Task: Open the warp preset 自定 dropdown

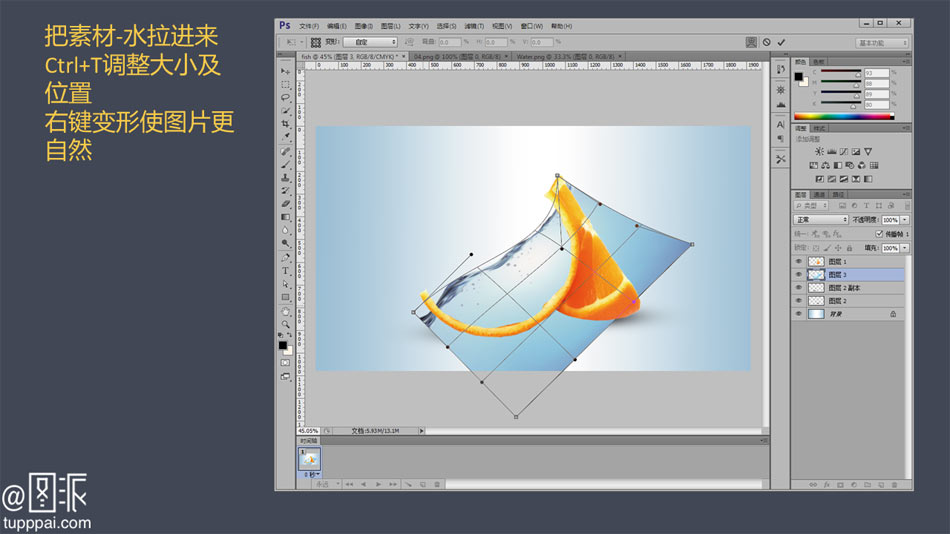Action: [x=370, y=42]
